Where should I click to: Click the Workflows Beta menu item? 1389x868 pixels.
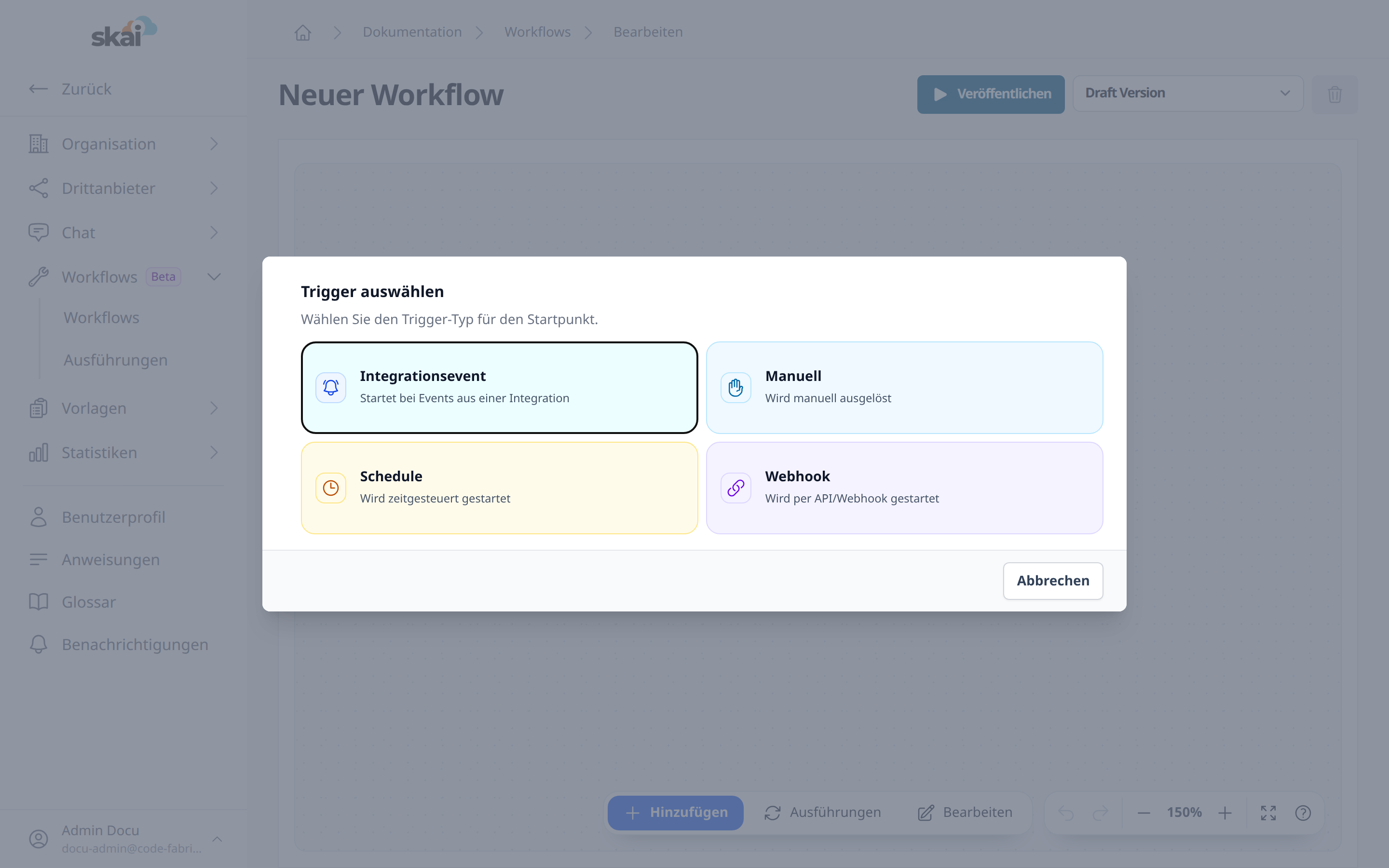click(123, 277)
